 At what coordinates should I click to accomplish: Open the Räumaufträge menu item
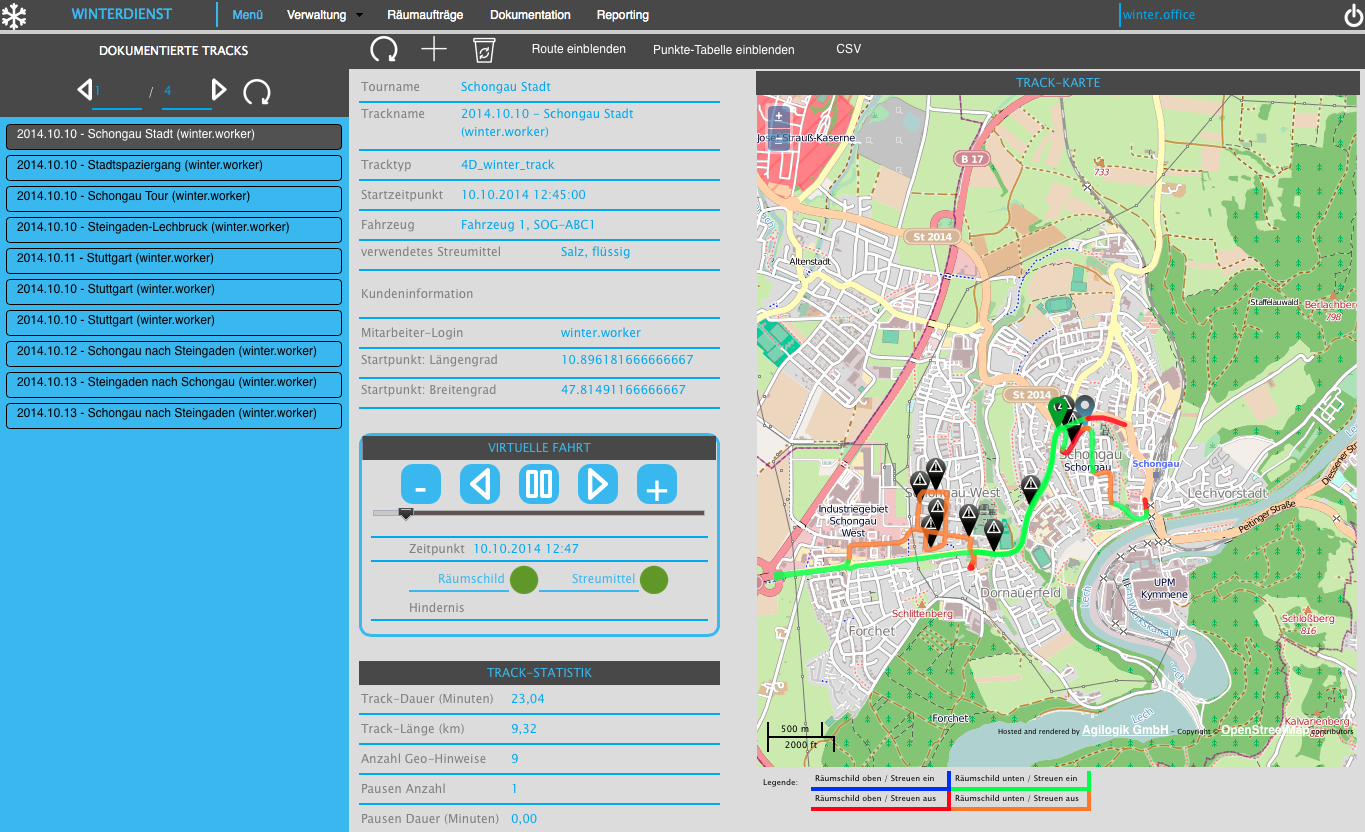coord(425,15)
